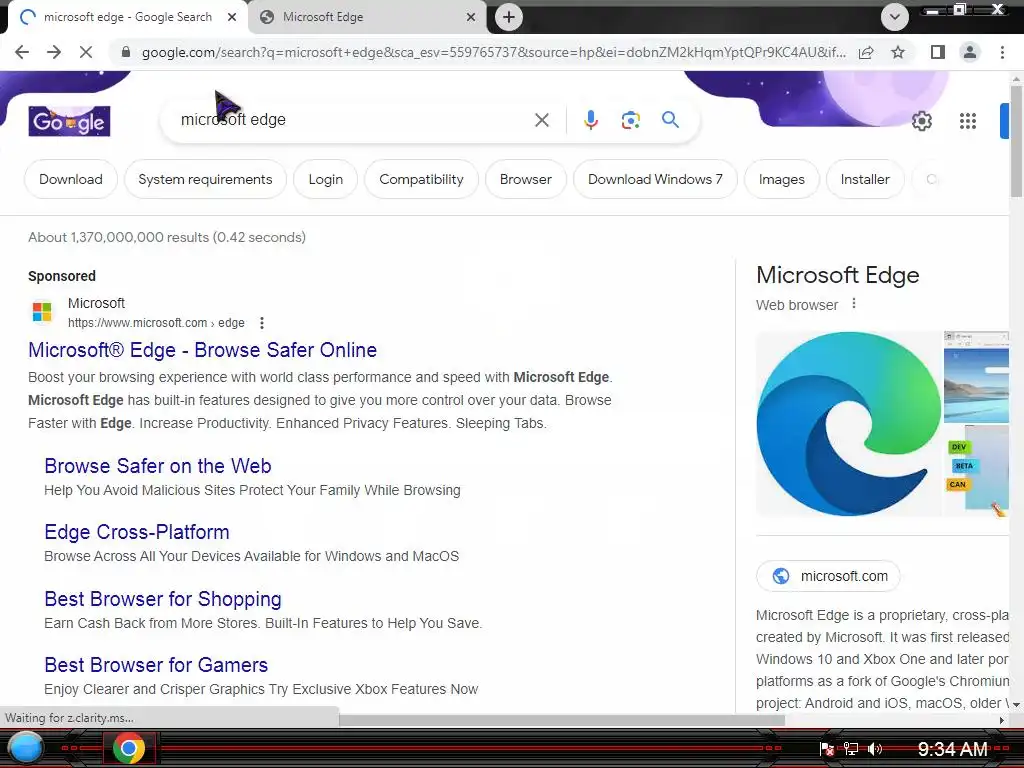This screenshot has height=768, width=1024.
Task: Stop loading the page
Action: [x=86, y=52]
